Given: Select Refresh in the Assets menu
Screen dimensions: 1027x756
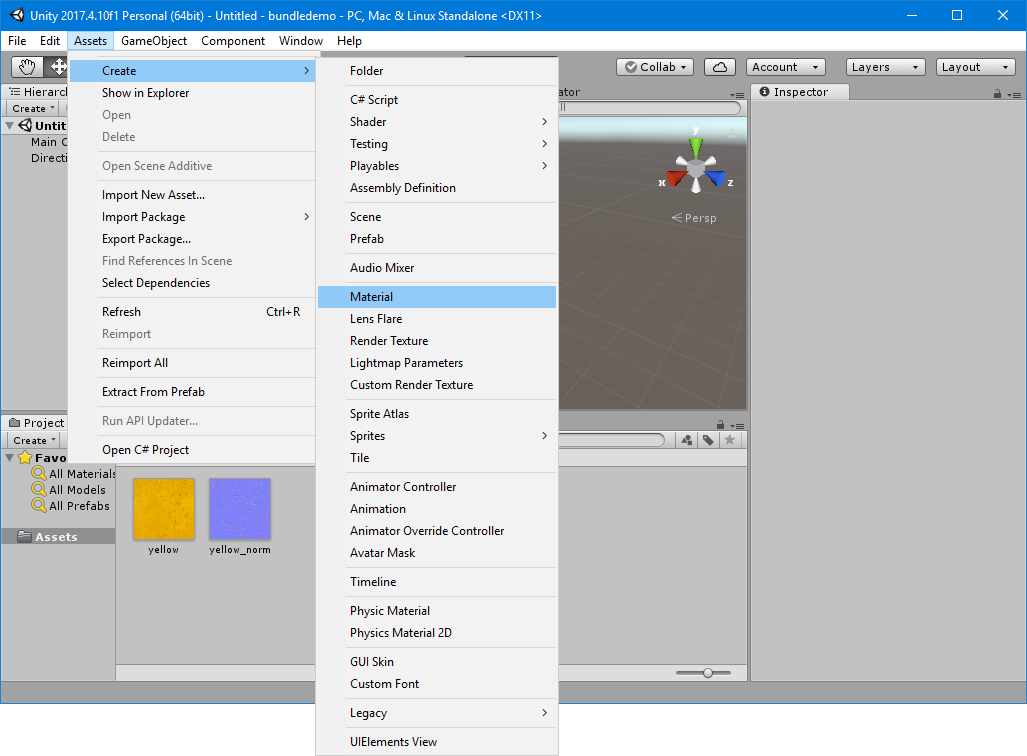Looking at the screenshot, I should pos(192,312).
